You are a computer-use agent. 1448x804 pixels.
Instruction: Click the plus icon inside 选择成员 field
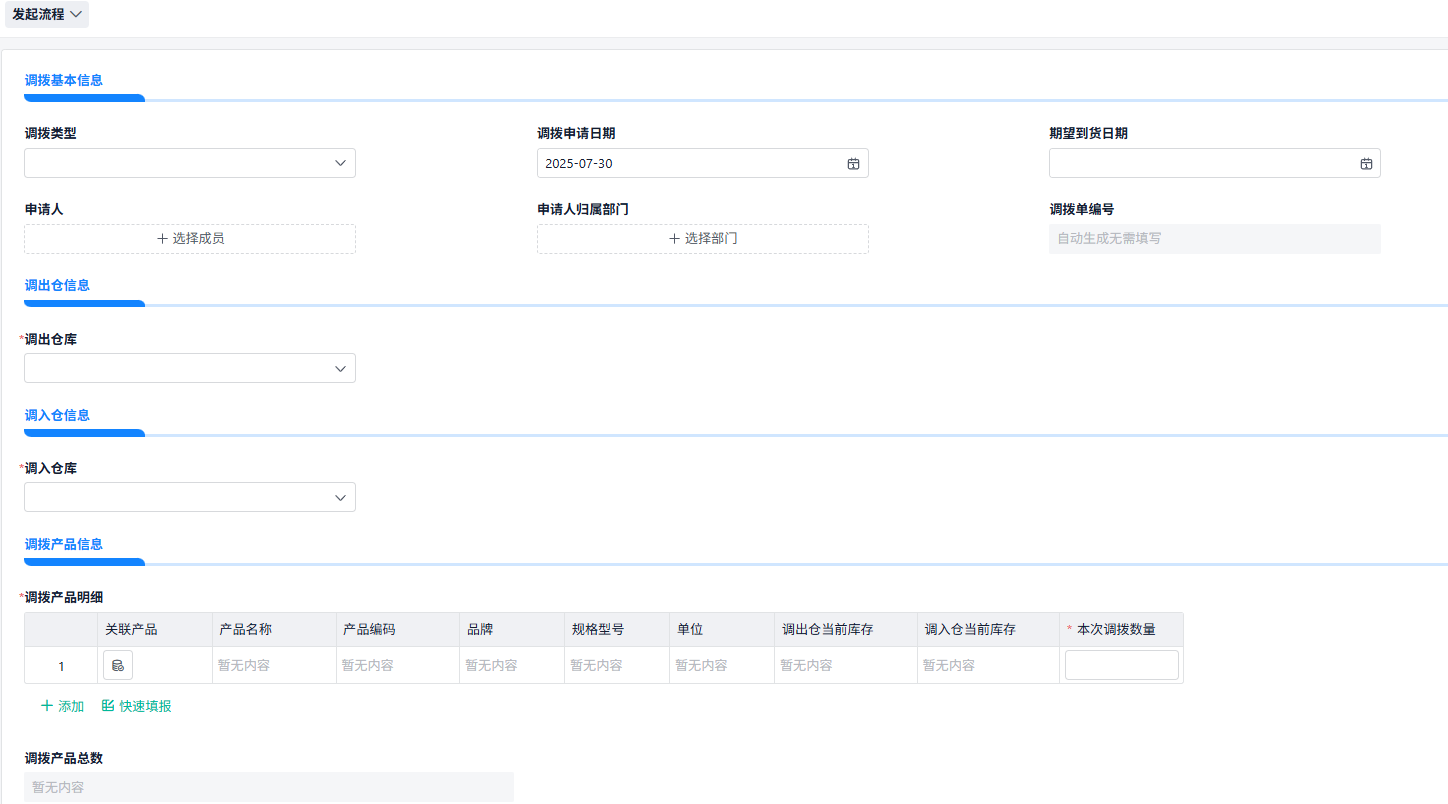164,238
